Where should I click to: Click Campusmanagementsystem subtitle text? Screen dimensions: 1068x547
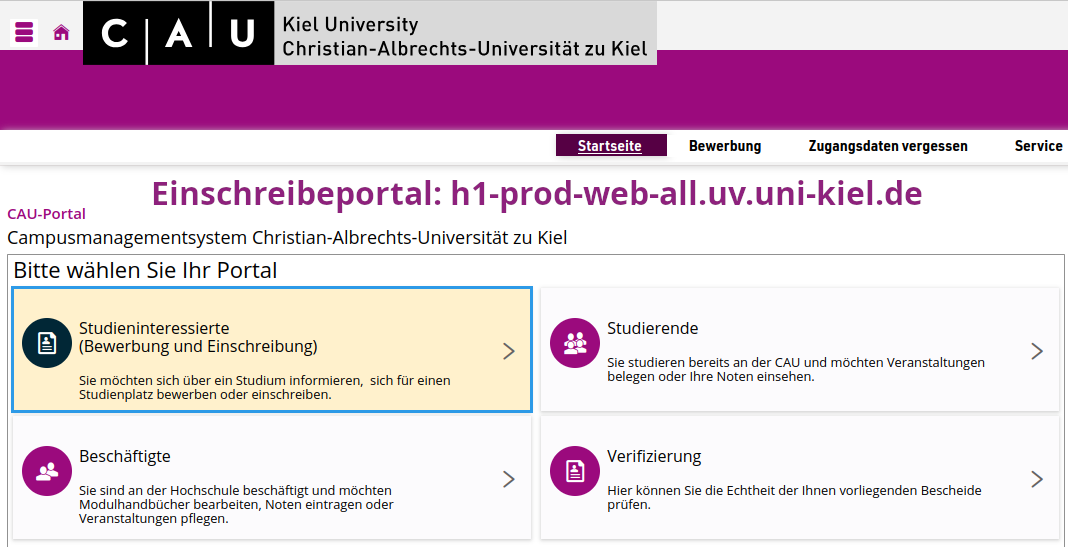(287, 238)
